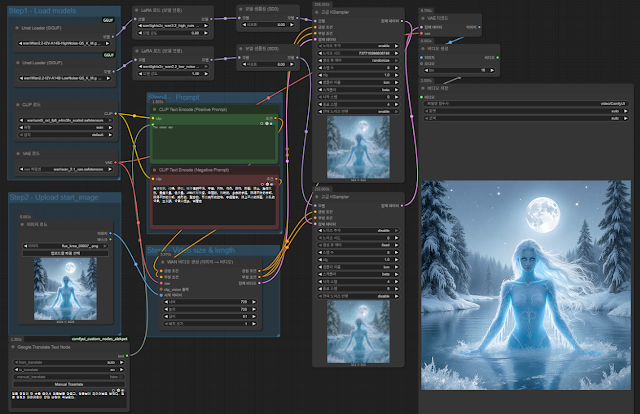This screenshot has height=414, width=640.
Task: Click the Positive Prompt text area
Action: [x=213, y=141]
